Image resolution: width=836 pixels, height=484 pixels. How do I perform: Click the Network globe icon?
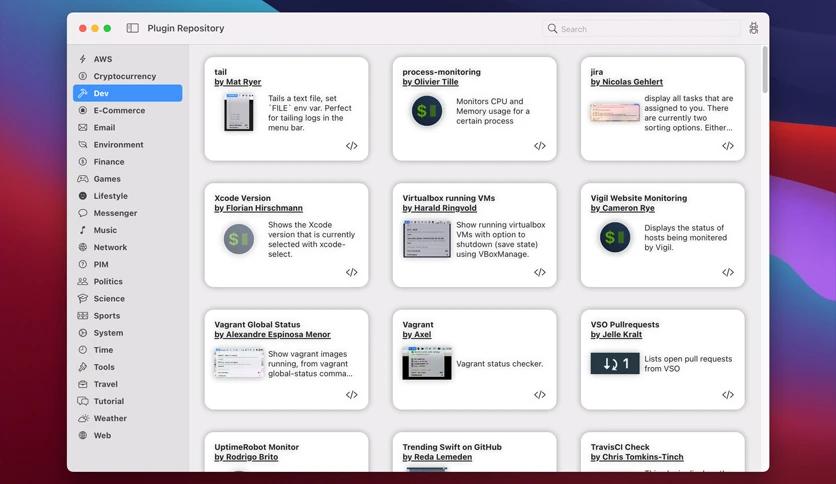(83, 247)
